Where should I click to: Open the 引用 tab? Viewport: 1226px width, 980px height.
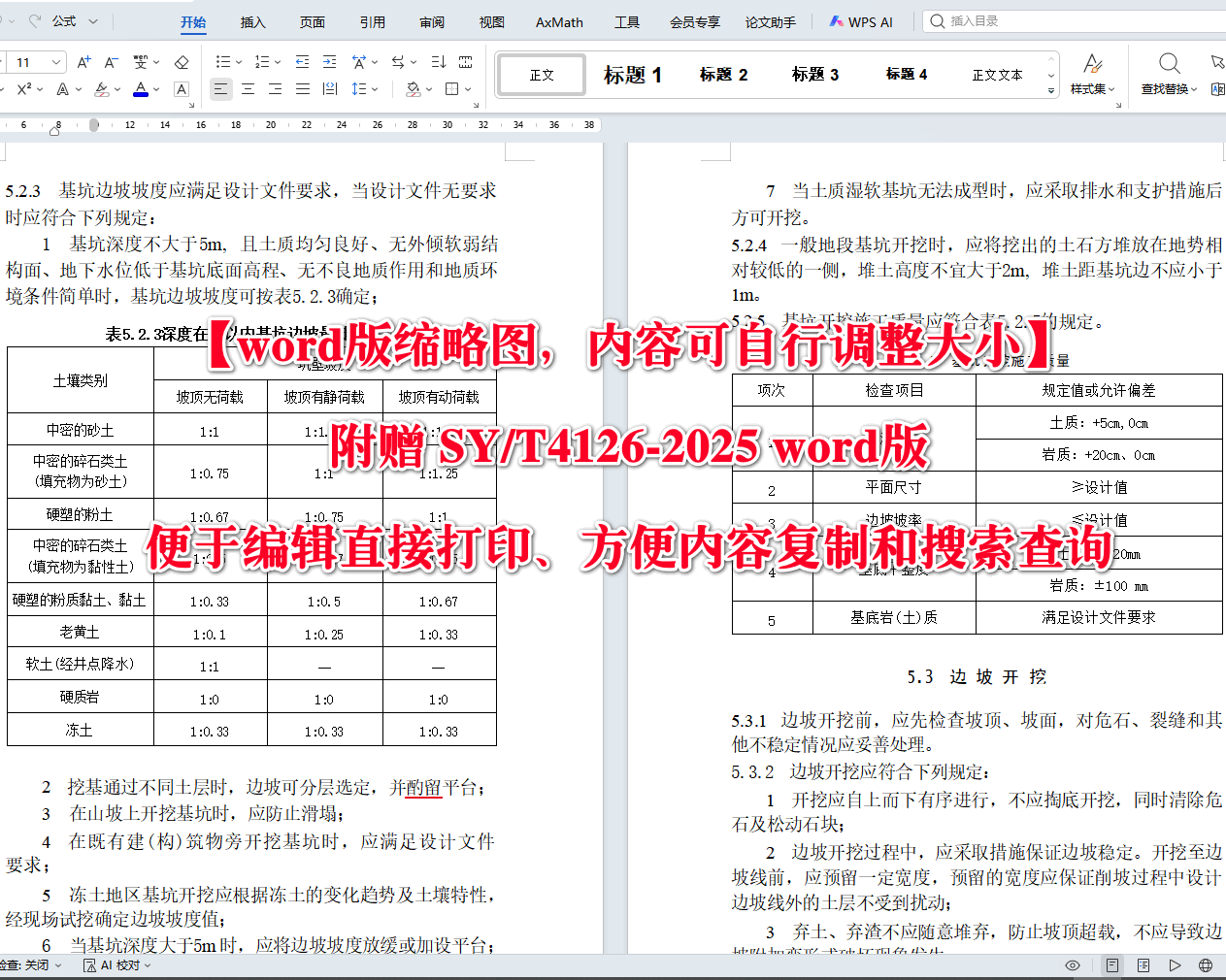373,21
